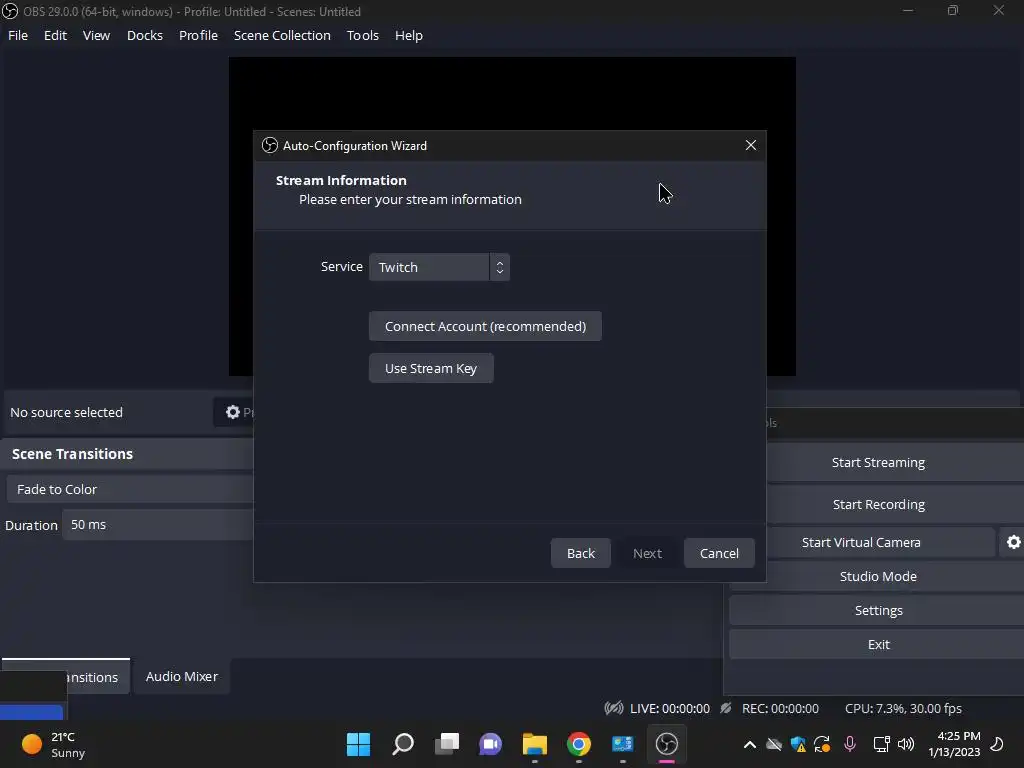The image size is (1024, 768).
Task: Open the Tools menu
Action: (x=362, y=35)
